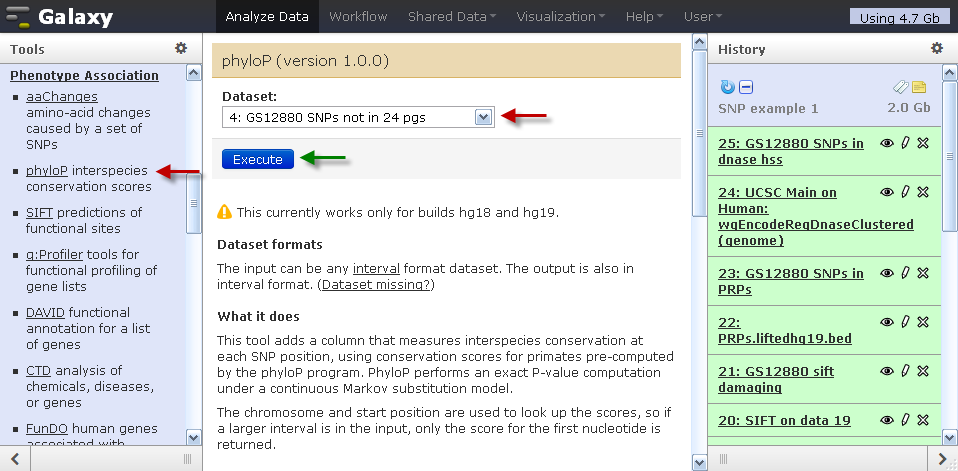Open the Visualization menu
The width and height of the screenshot is (958, 471).
click(560, 16)
